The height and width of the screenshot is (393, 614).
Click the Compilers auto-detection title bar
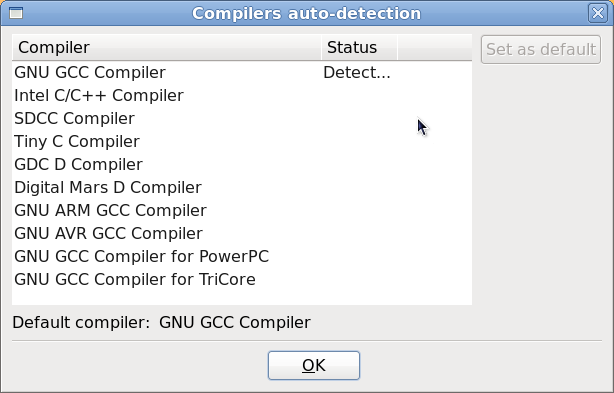(x=306, y=13)
